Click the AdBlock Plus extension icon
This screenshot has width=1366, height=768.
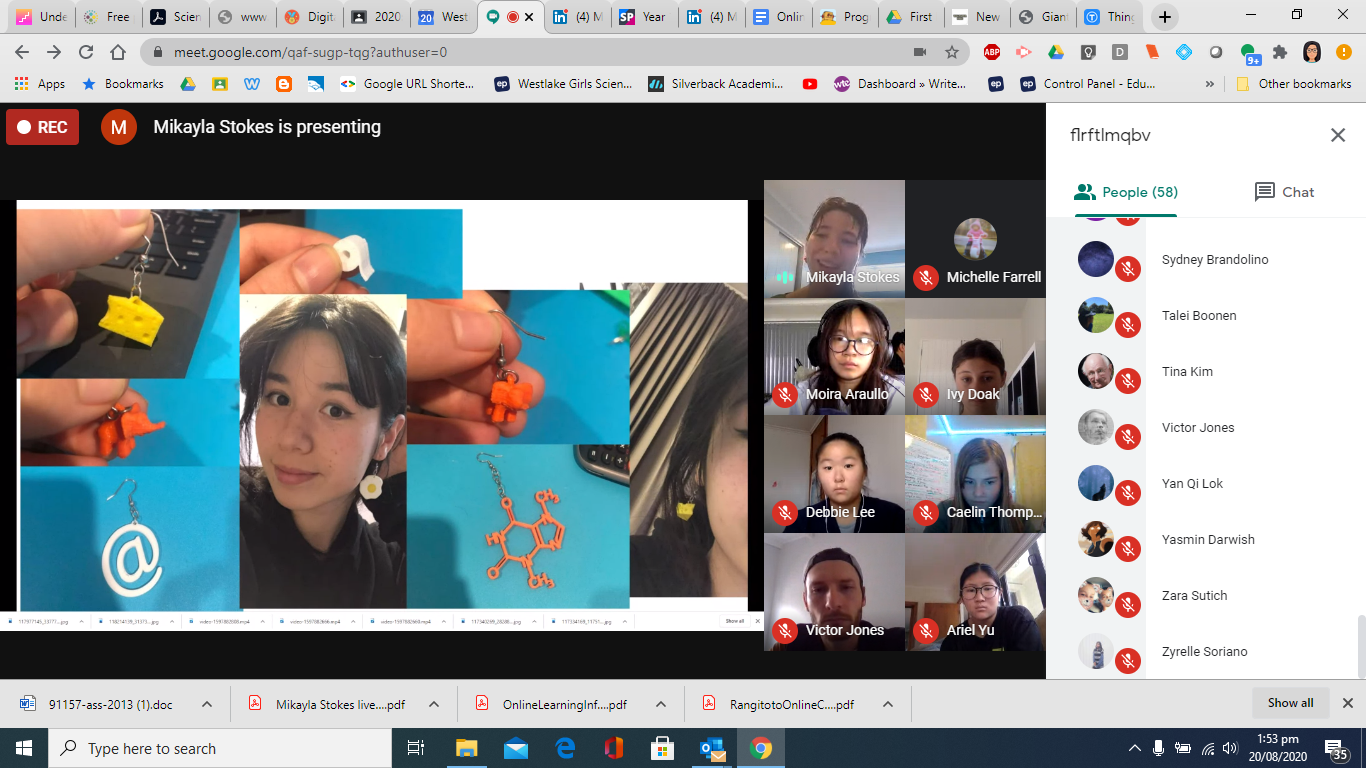click(992, 52)
